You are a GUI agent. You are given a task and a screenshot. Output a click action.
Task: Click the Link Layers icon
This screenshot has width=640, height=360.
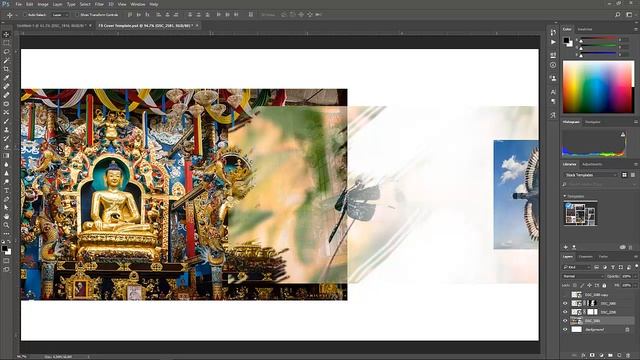[x=573, y=355]
